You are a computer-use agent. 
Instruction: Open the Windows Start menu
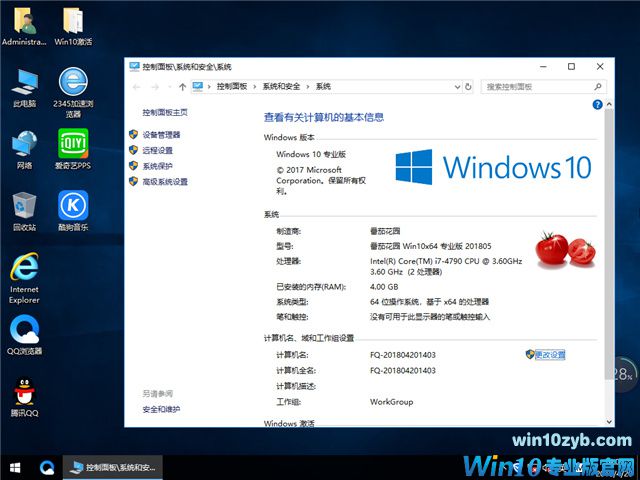click(15, 468)
